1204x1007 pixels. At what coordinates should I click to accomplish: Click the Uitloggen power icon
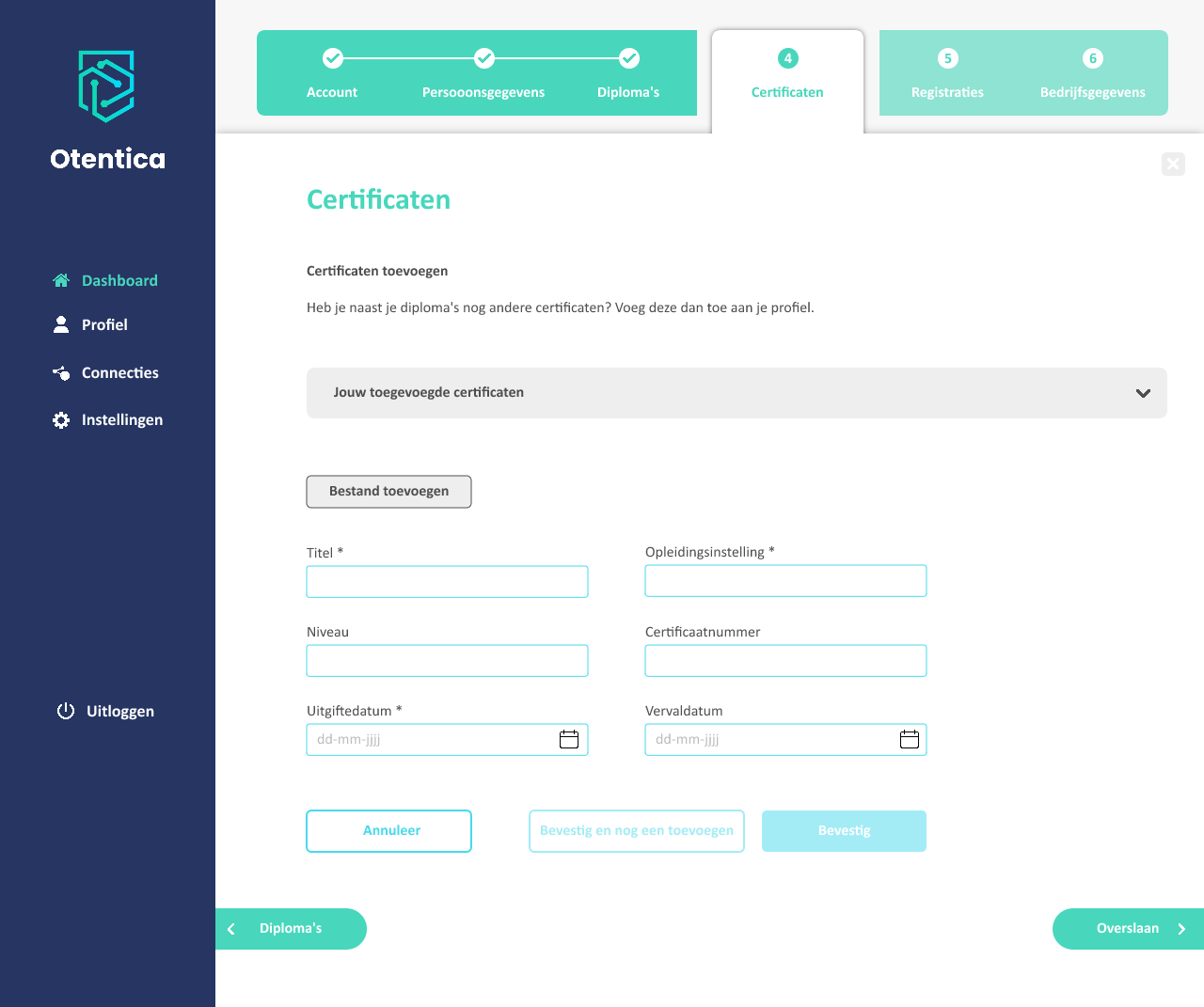(66, 711)
